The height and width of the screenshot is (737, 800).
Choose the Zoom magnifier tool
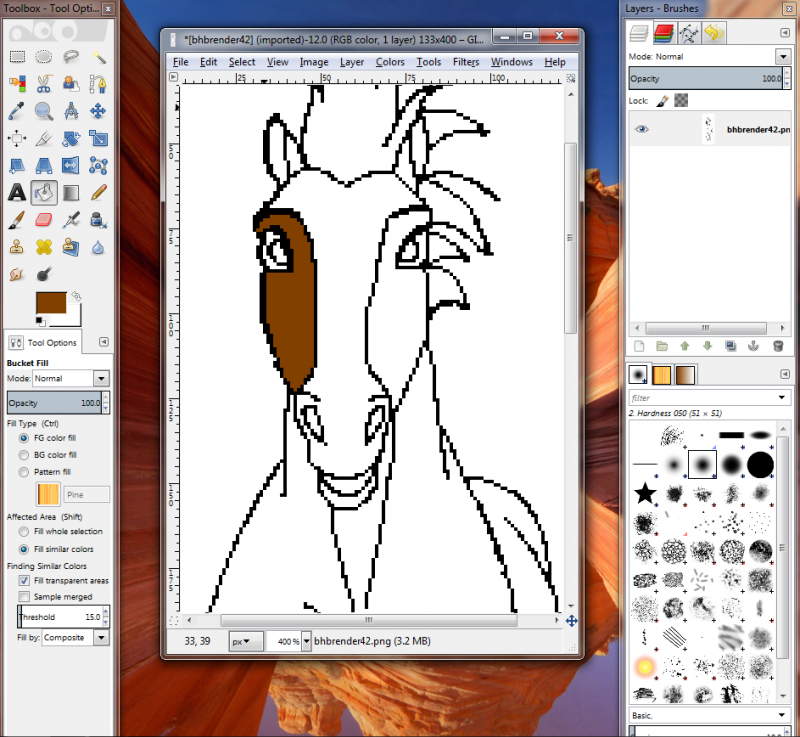44,111
